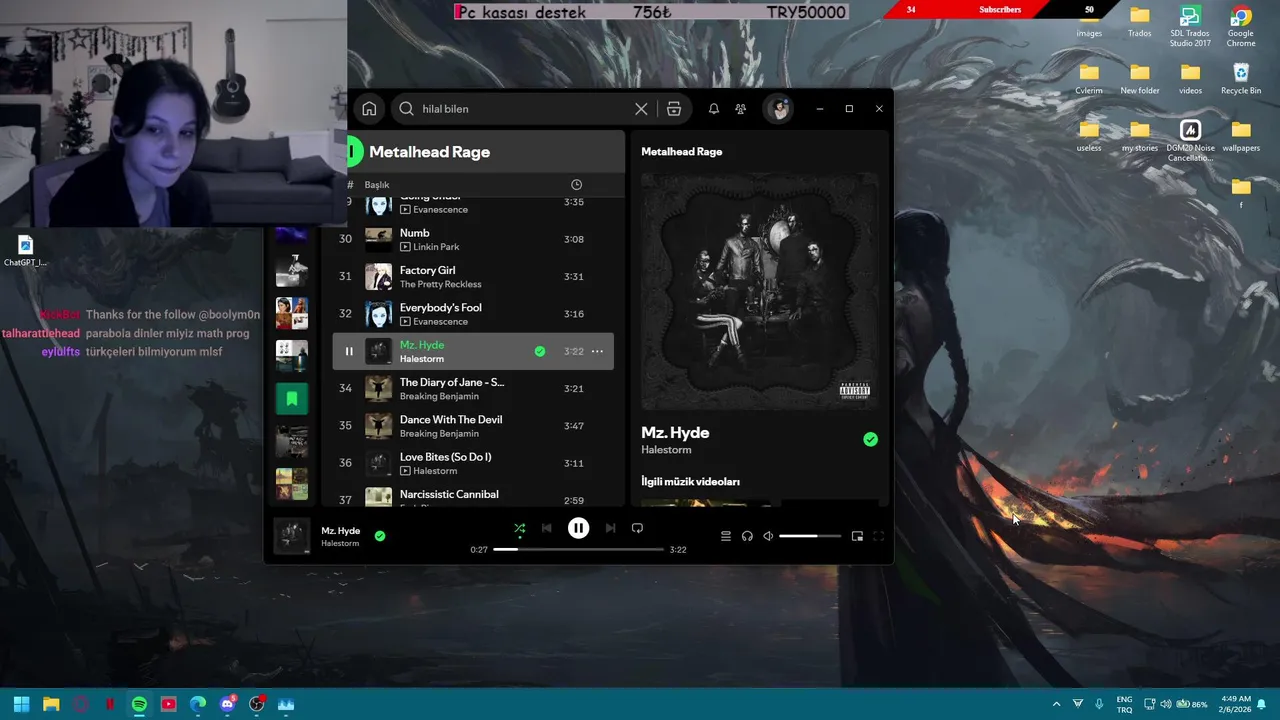This screenshot has width=1280, height=720.
Task: Open Netflix from the taskbar
Action: [110, 704]
